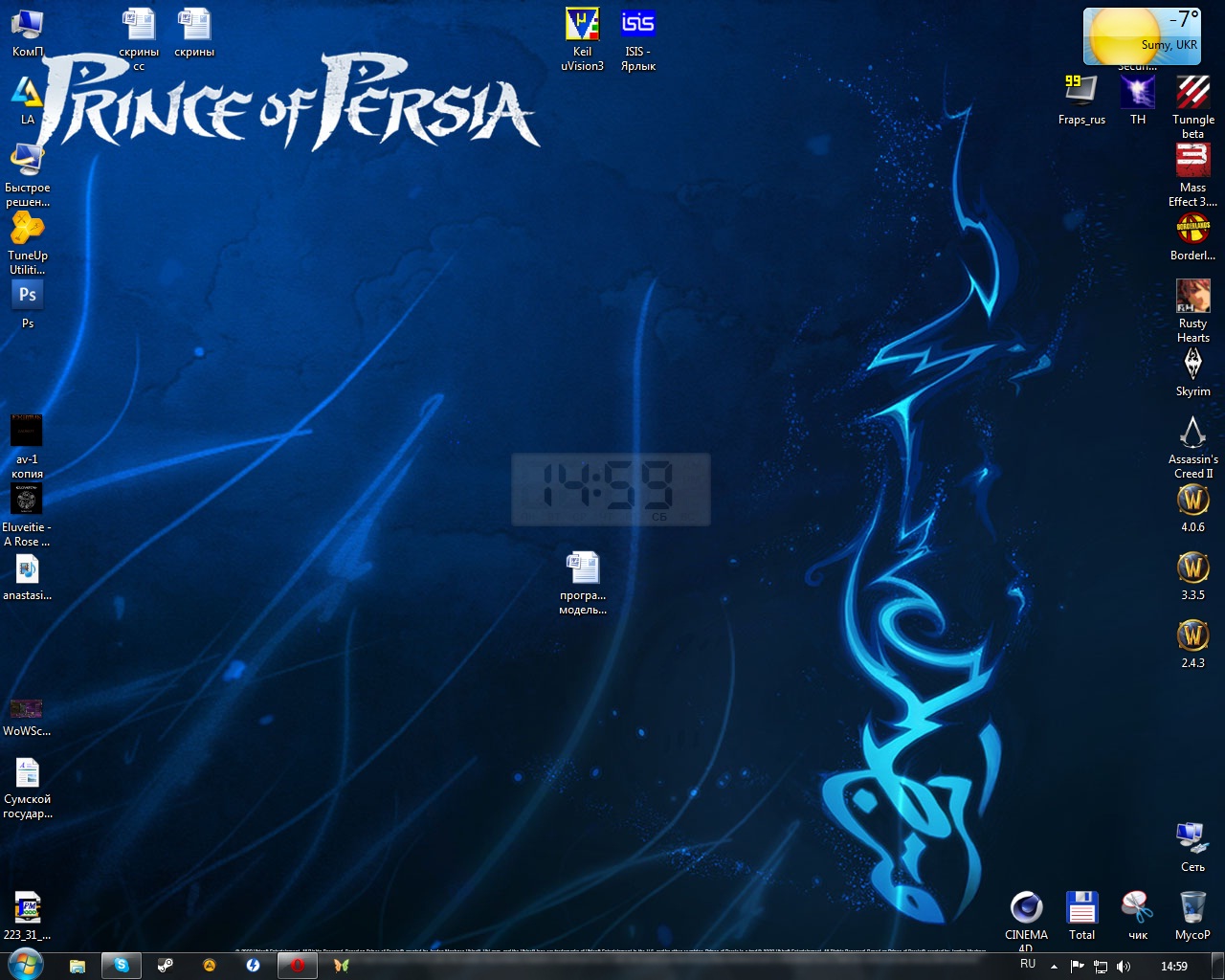Switch the RU input language indicator

(x=1028, y=965)
